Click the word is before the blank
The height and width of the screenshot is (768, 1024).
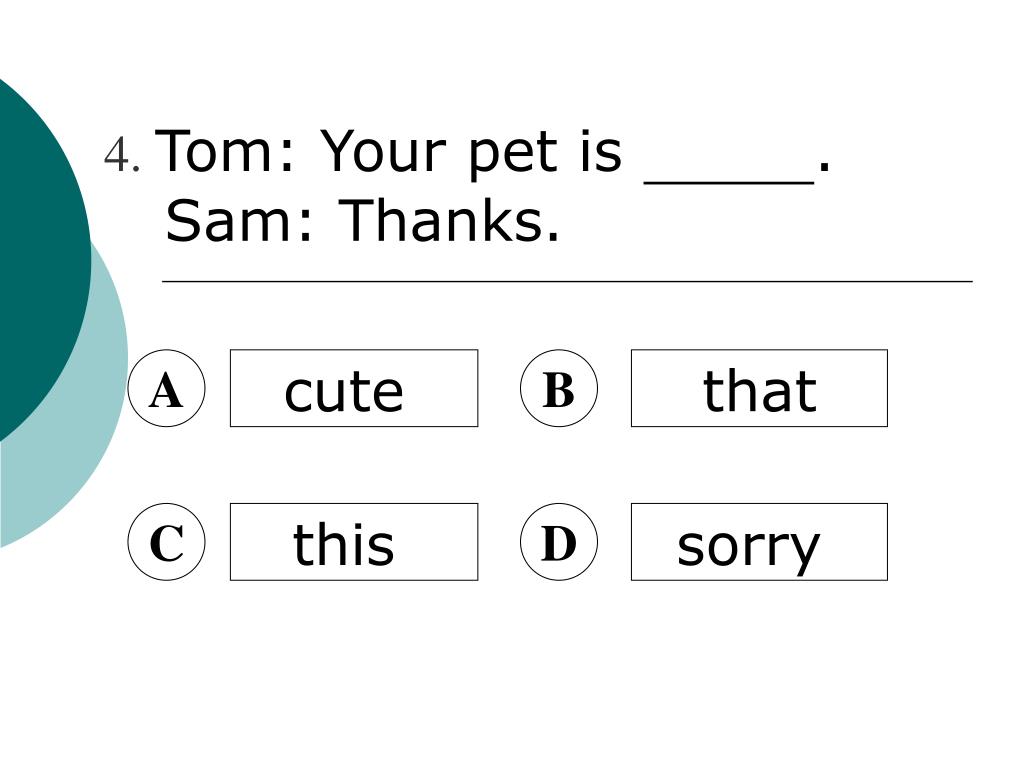pyautogui.click(x=601, y=152)
